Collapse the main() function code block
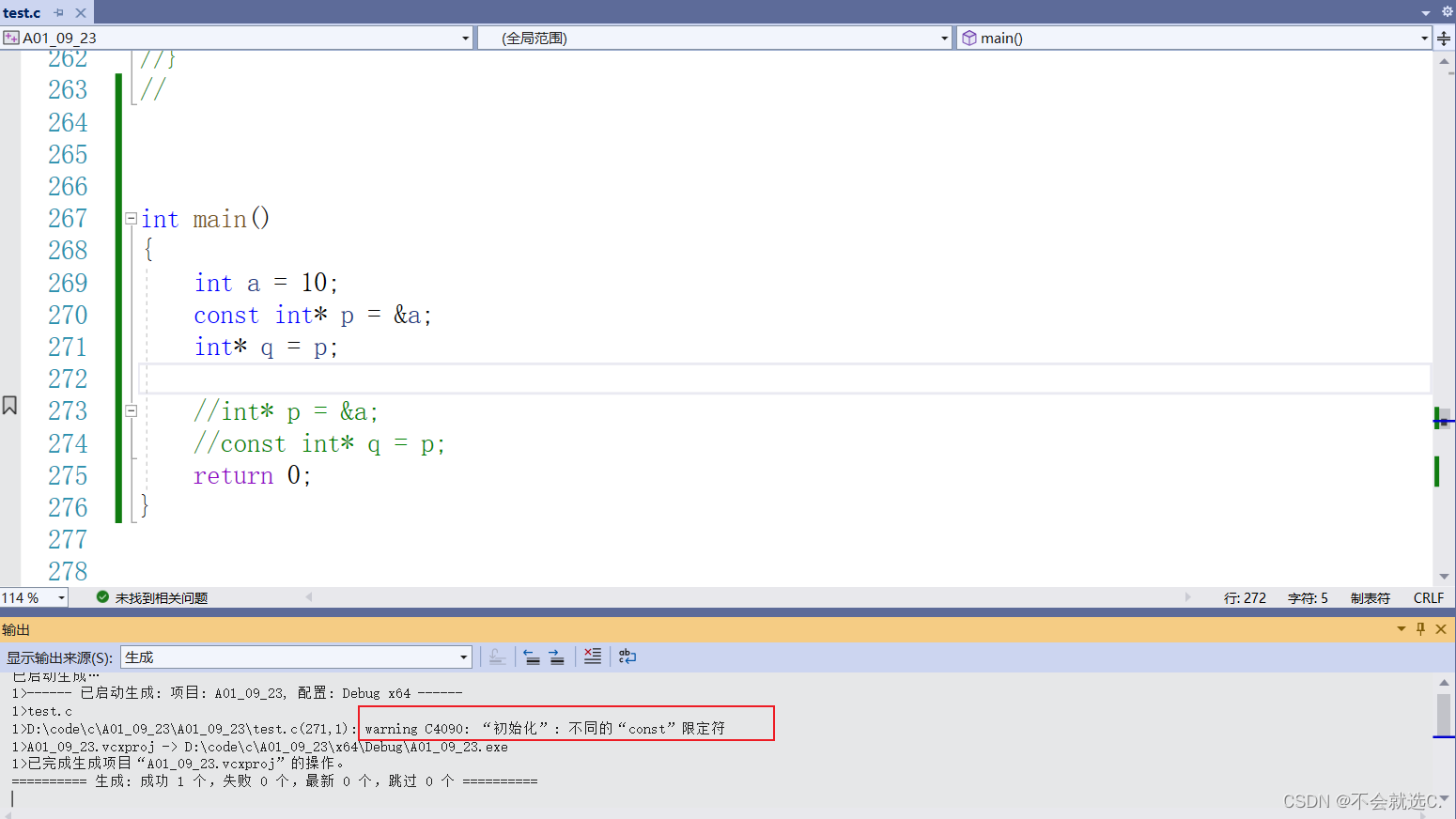 point(131,217)
